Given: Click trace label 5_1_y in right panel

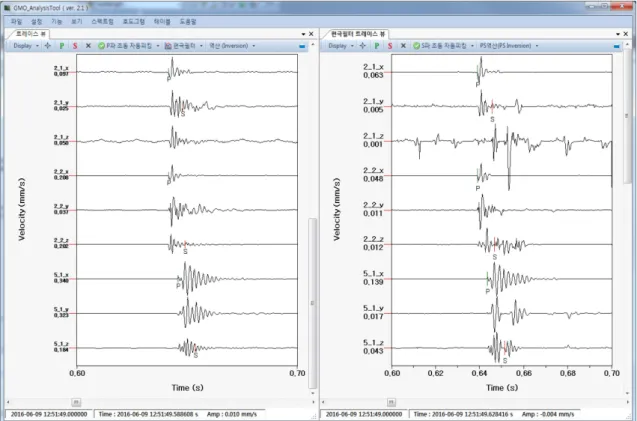Looking at the screenshot, I should pos(373,308).
